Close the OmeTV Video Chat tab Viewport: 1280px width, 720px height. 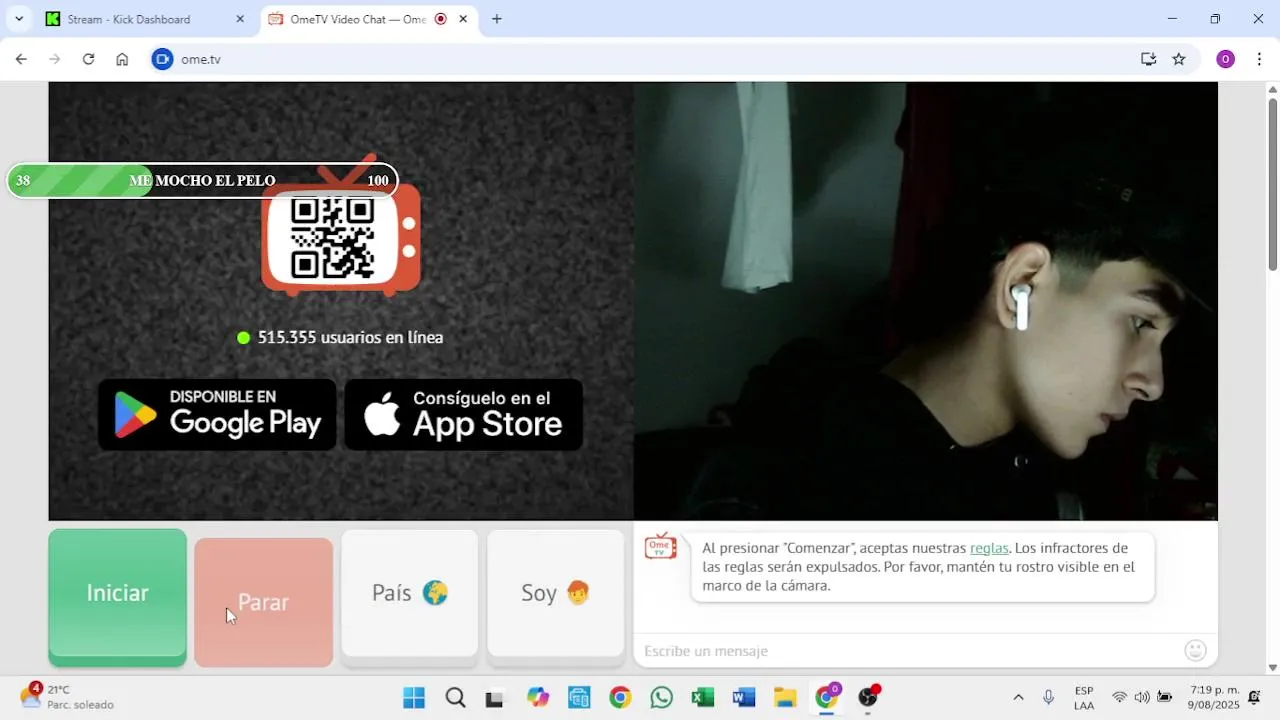(x=463, y=19)
